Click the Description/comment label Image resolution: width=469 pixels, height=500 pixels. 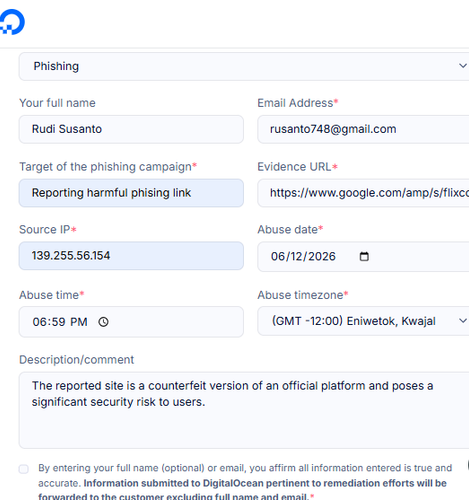pos(77,360)
